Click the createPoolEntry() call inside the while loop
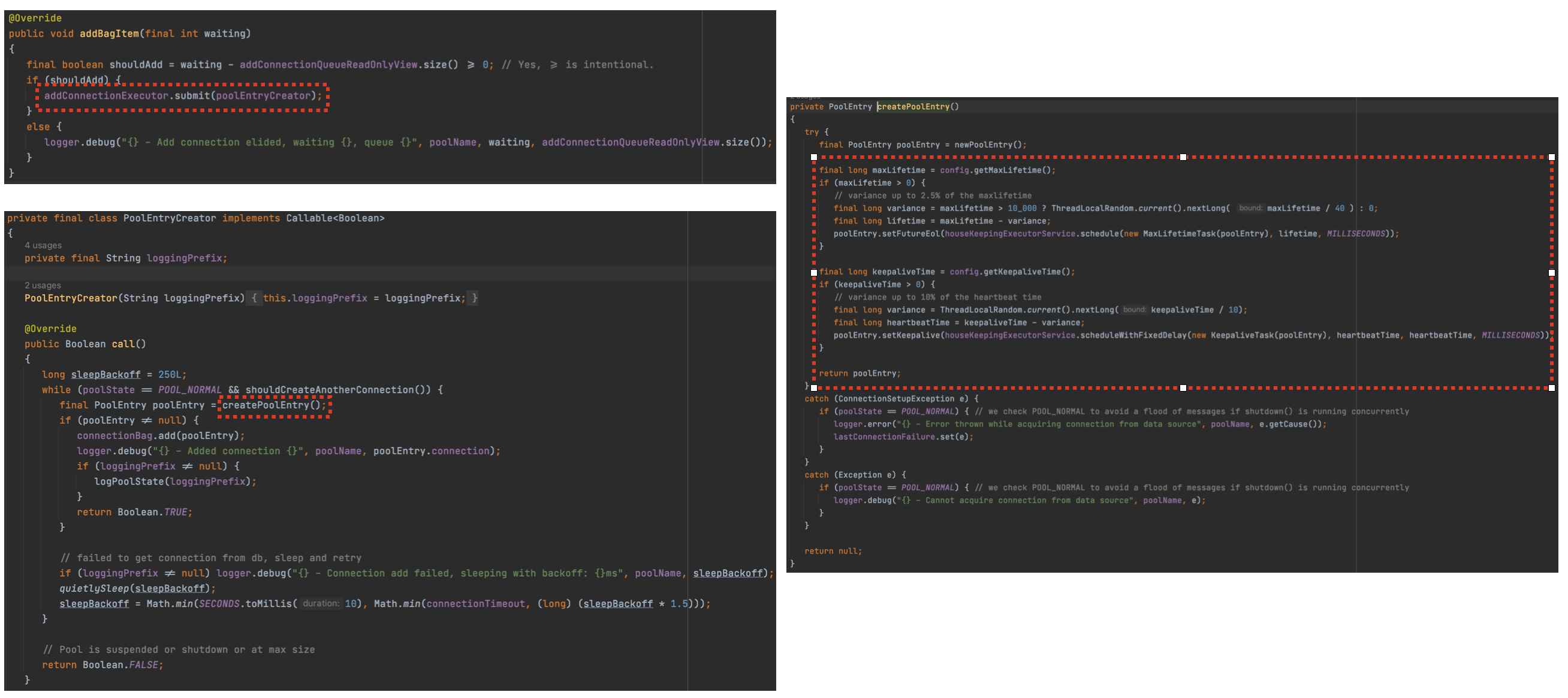The height and width of the screenshot is (698, 1568). tap(272, 405)
